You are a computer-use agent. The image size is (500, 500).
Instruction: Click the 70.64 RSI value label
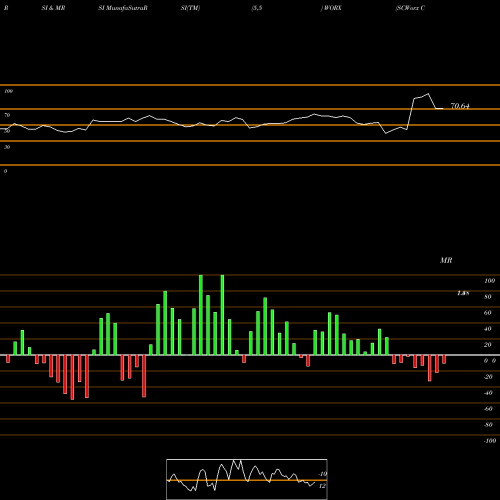[460, 106]
